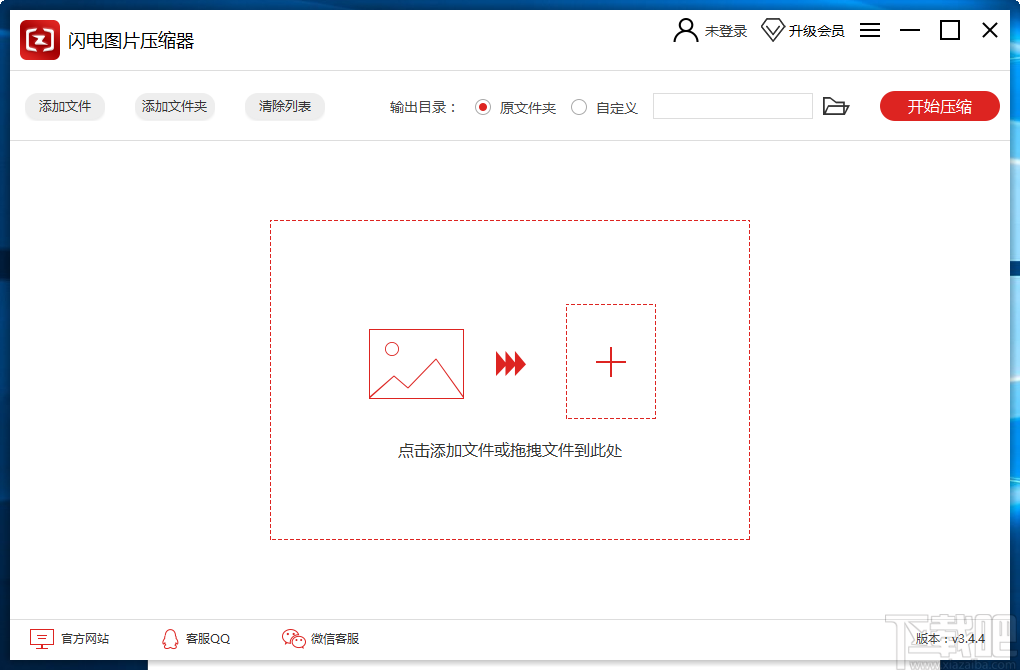The width and height of the screenshot is (1020, 670).
Task: Open the hamburger menu
Action: tap(869, 30)
